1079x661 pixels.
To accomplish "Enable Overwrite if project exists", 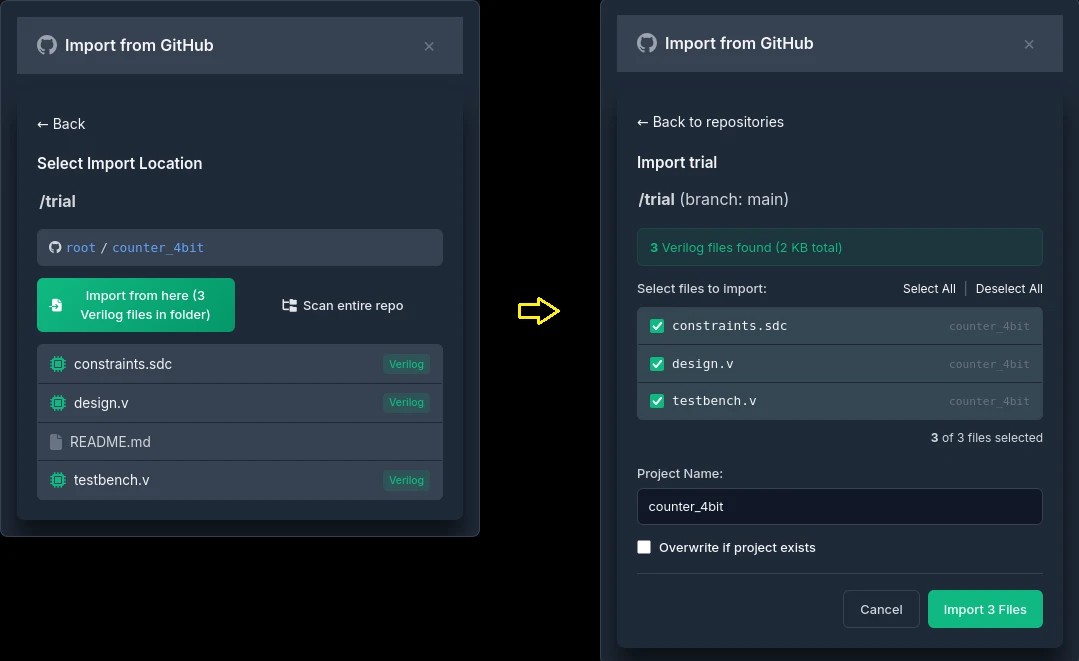I will click(644, 547).
